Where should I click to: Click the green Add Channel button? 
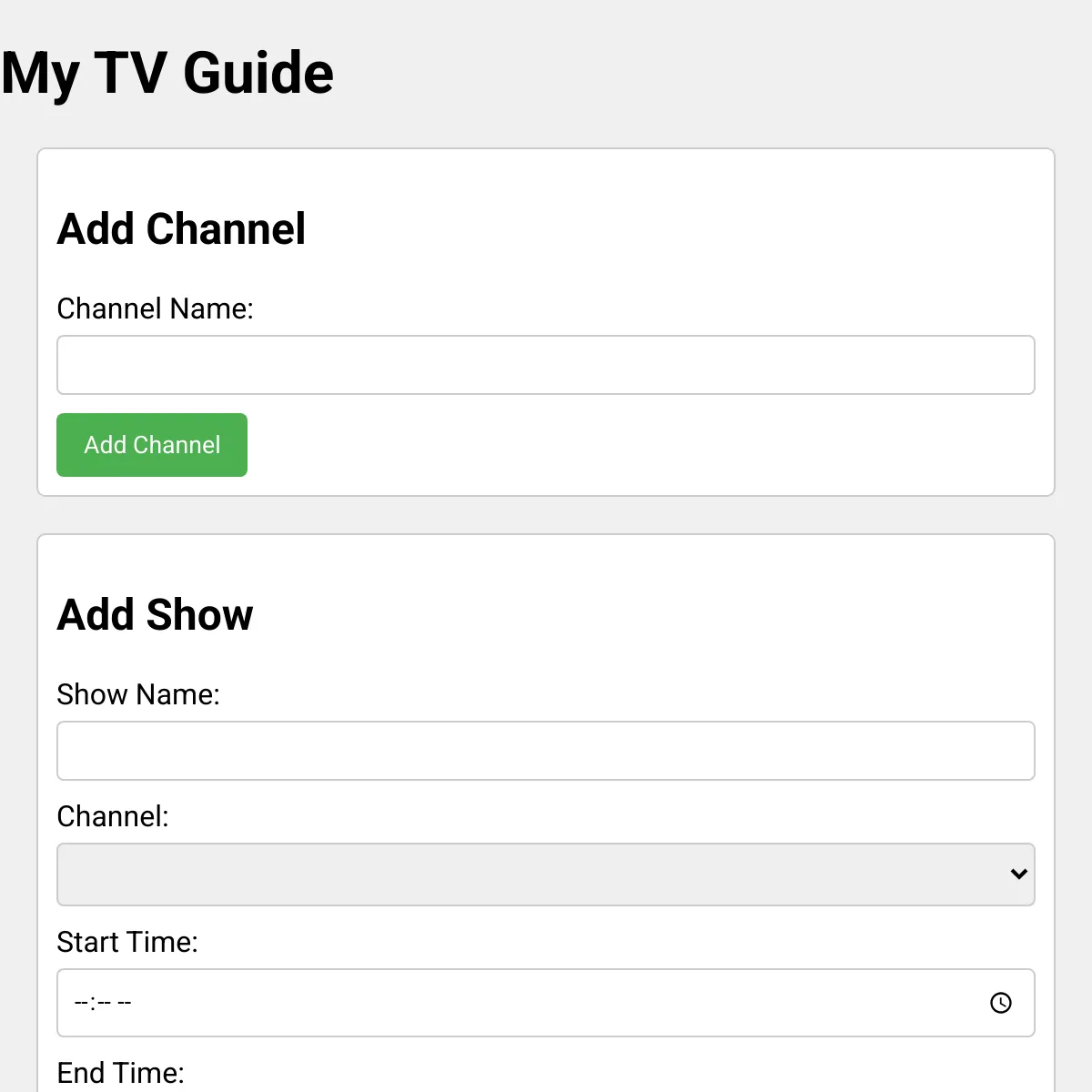[x=152, y=445]
